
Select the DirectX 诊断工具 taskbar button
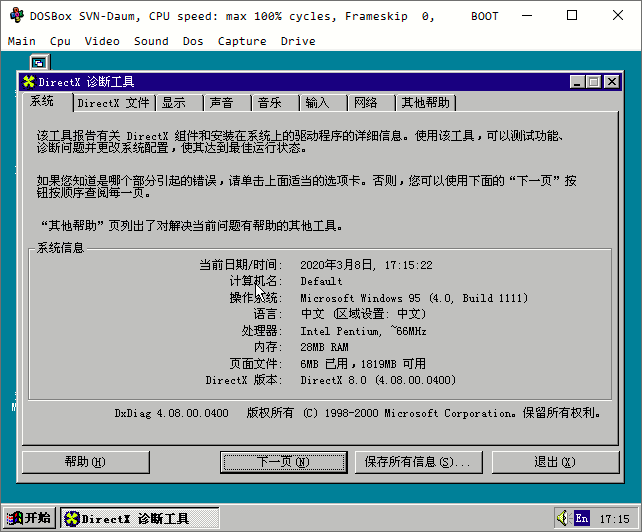point(140,518)
